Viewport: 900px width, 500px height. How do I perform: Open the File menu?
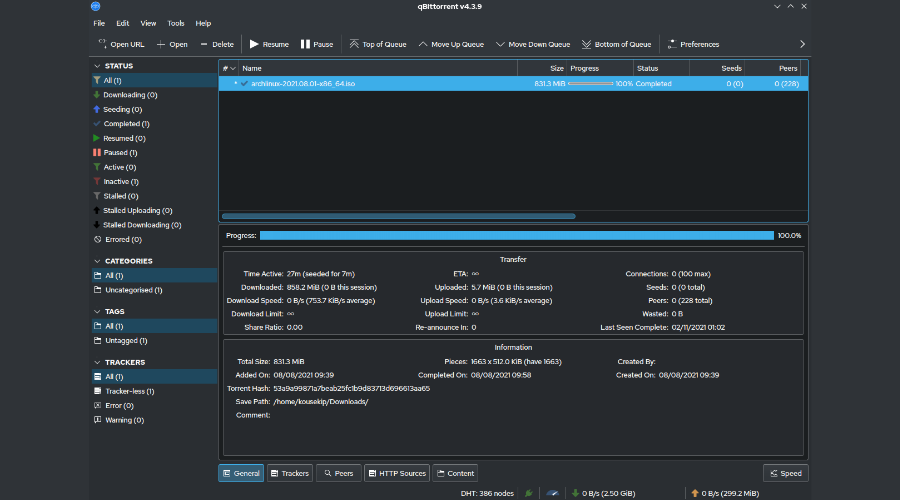click(99, 24)
